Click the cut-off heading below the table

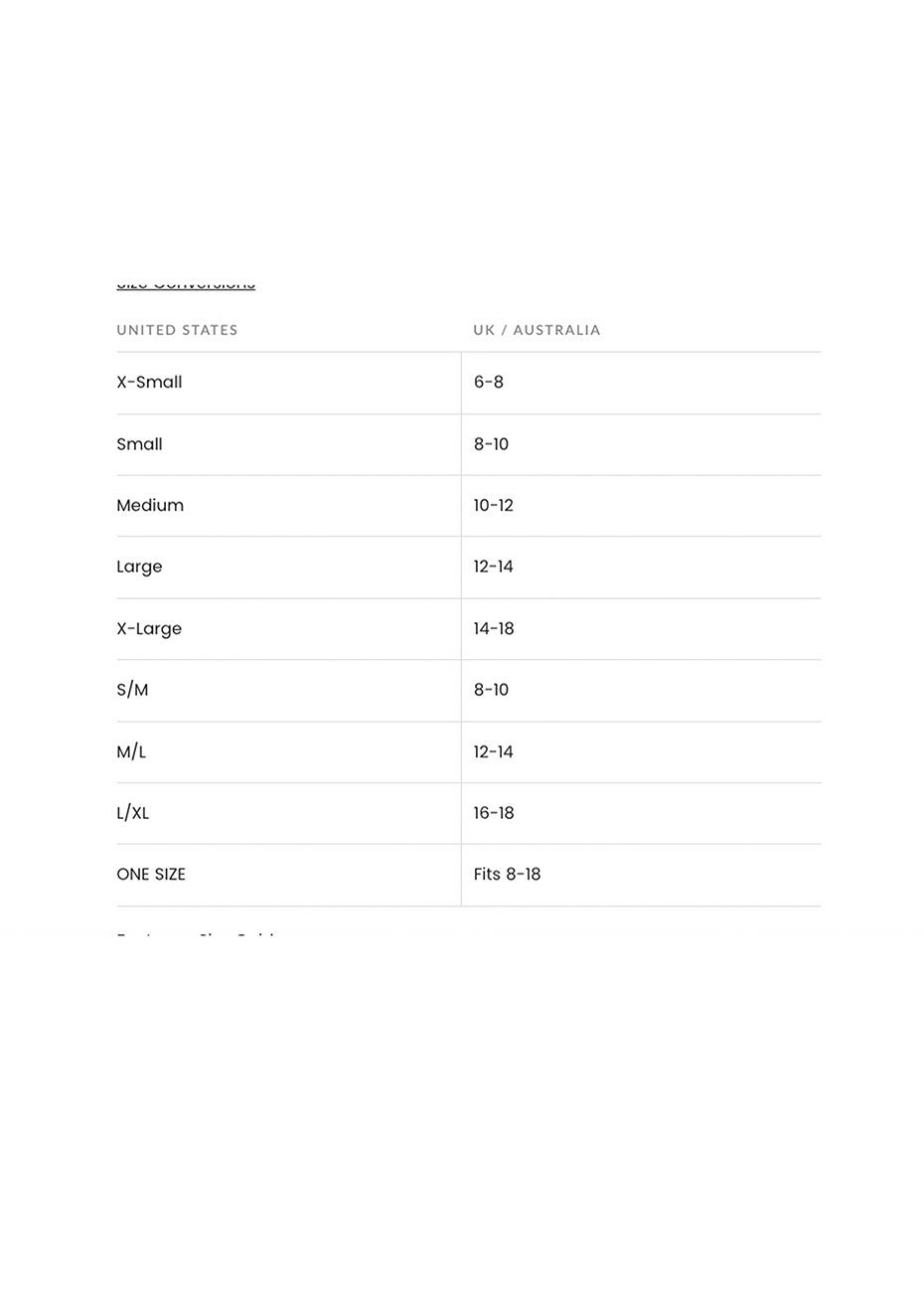coord(196,934)
